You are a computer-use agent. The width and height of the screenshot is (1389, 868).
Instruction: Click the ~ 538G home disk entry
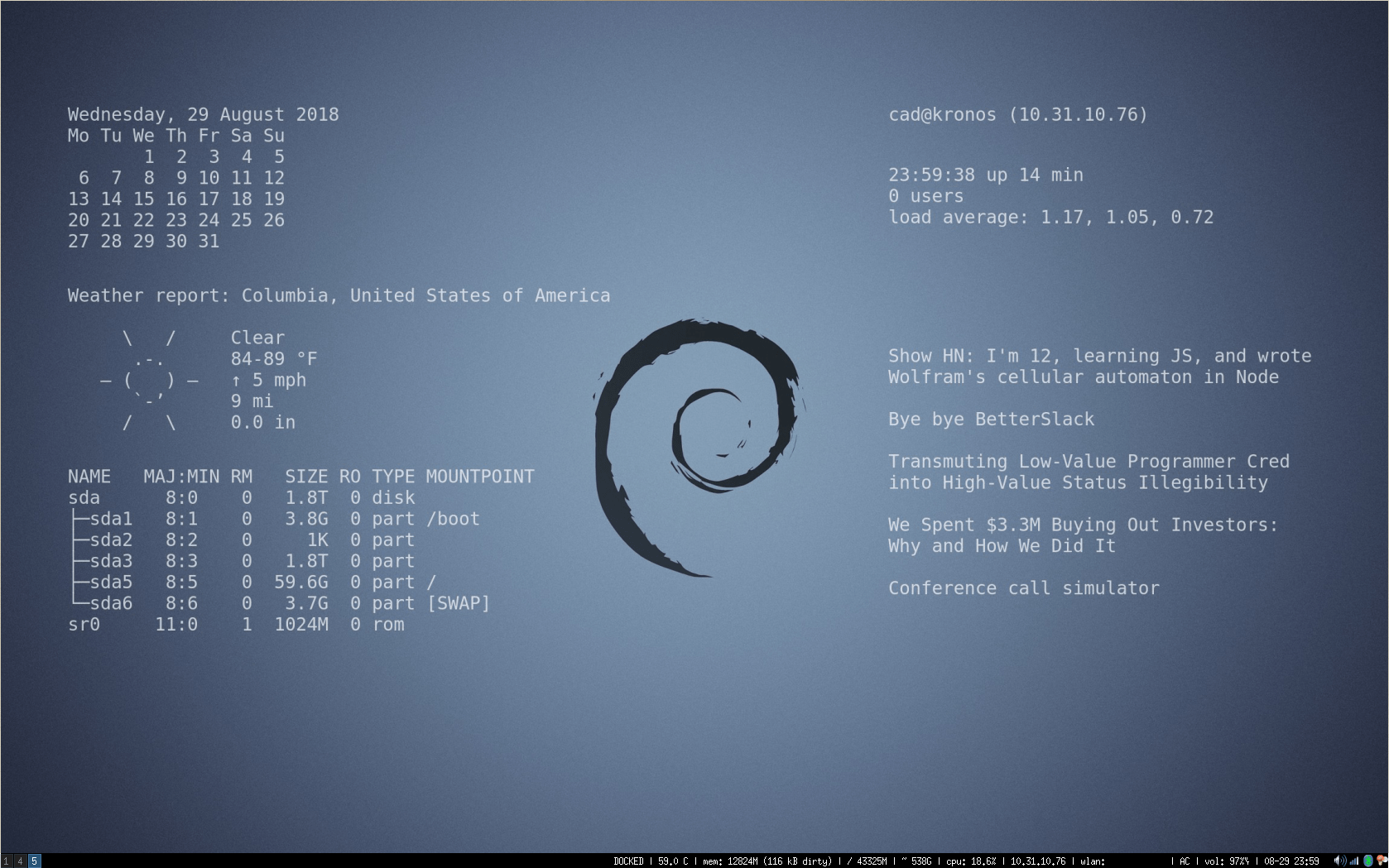tap(916, 861)
